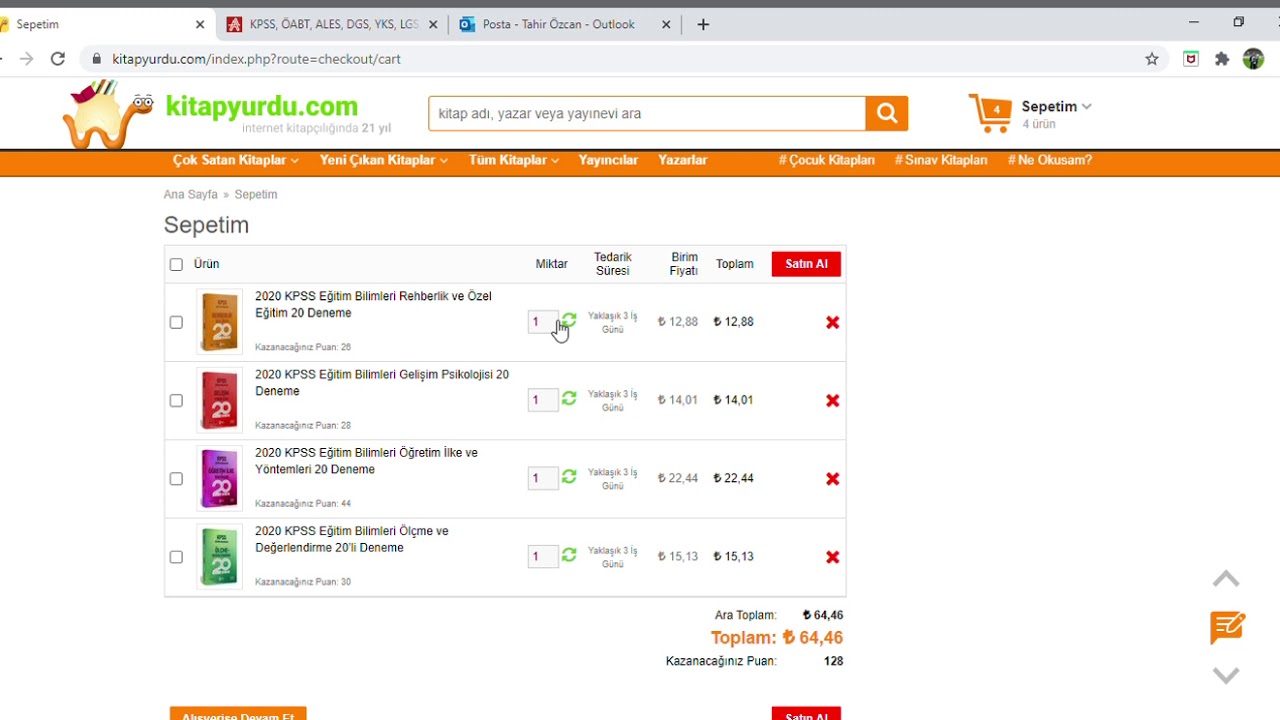The image size is (1280, 720).
Task: Click the browser address bar URL
Action: [256, 59]
